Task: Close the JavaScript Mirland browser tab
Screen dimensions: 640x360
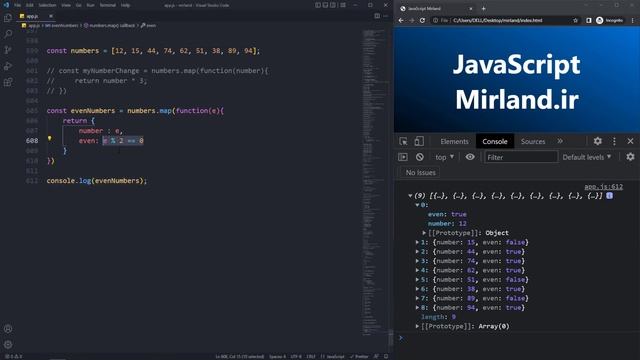Action: point(471,8)
